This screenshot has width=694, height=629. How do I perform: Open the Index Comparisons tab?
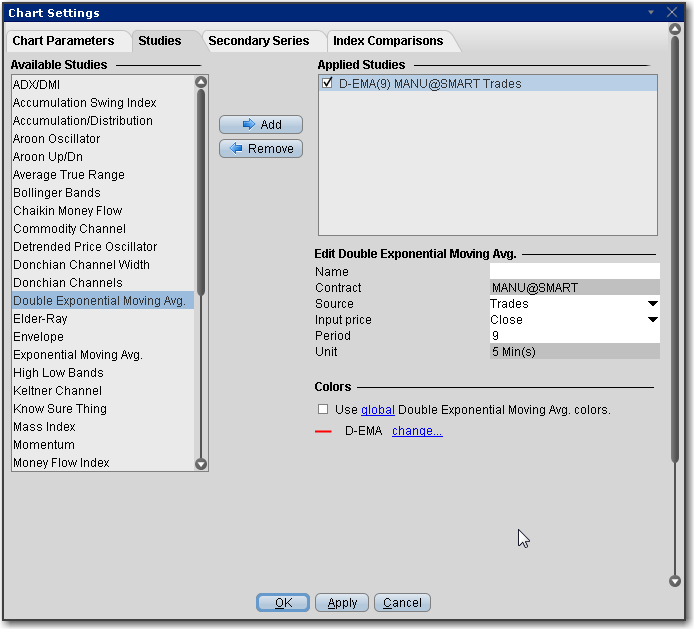coord(388,41)
